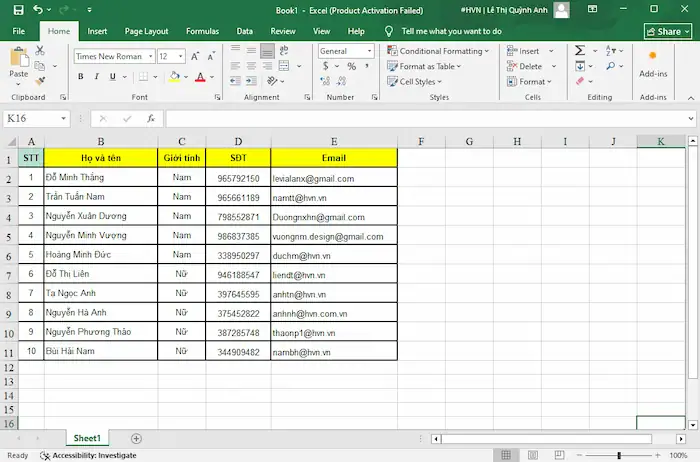
Task: Toggle Italic formatting
Action: [x=96, y=77]
